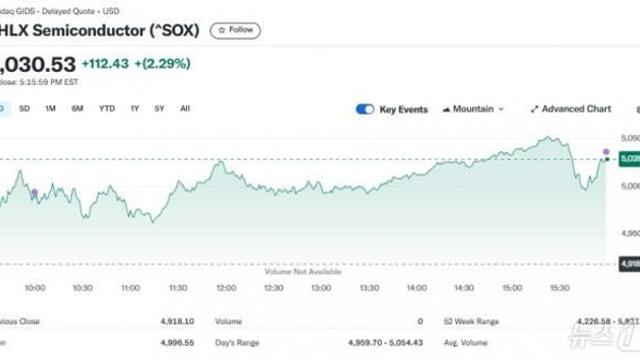640x360 pixels.
Task: Click the Mountain dropdown chevron arrow
Action: pos(501,109)
